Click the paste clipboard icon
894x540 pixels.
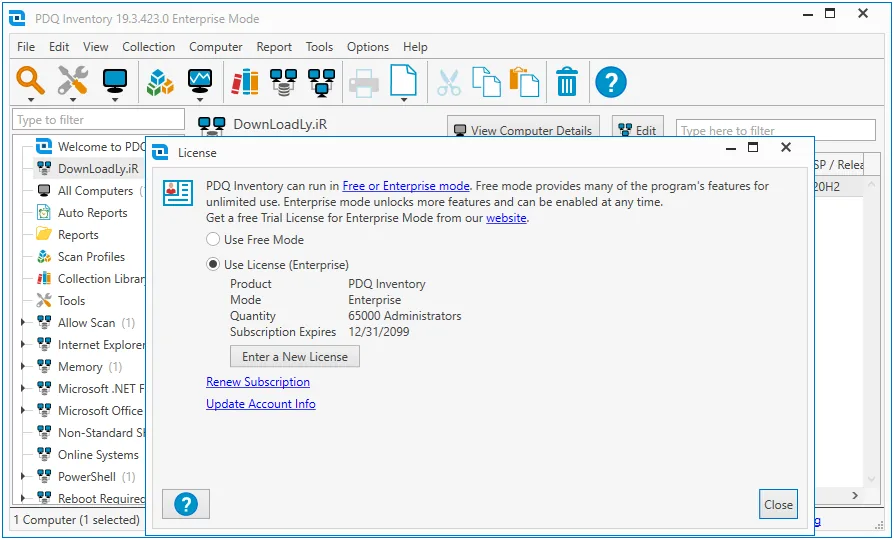pyautogui.click(x=524, y=82)
